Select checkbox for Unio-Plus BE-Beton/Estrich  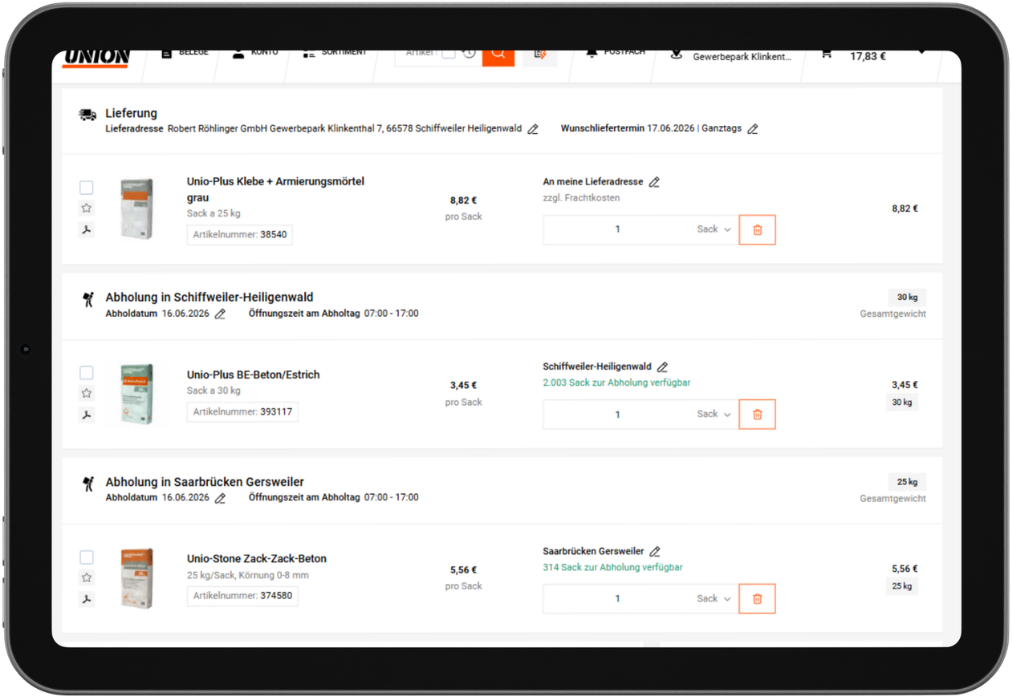(86, 373)
